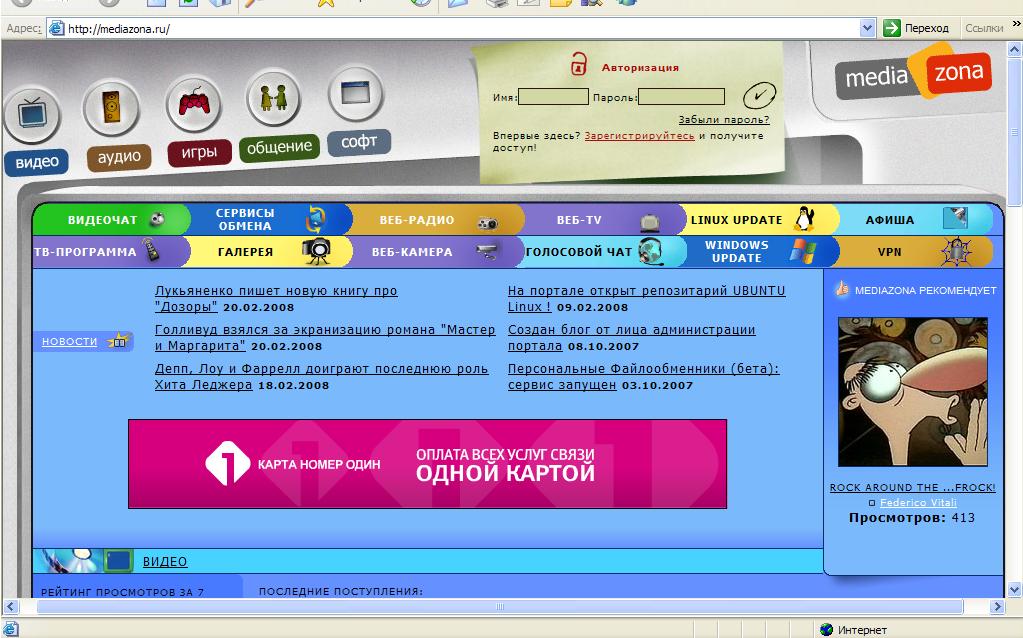The height and width of the screenshot is (638, 1023).
Task: Click the media zona logo
Action: click(x=913, y=74)
